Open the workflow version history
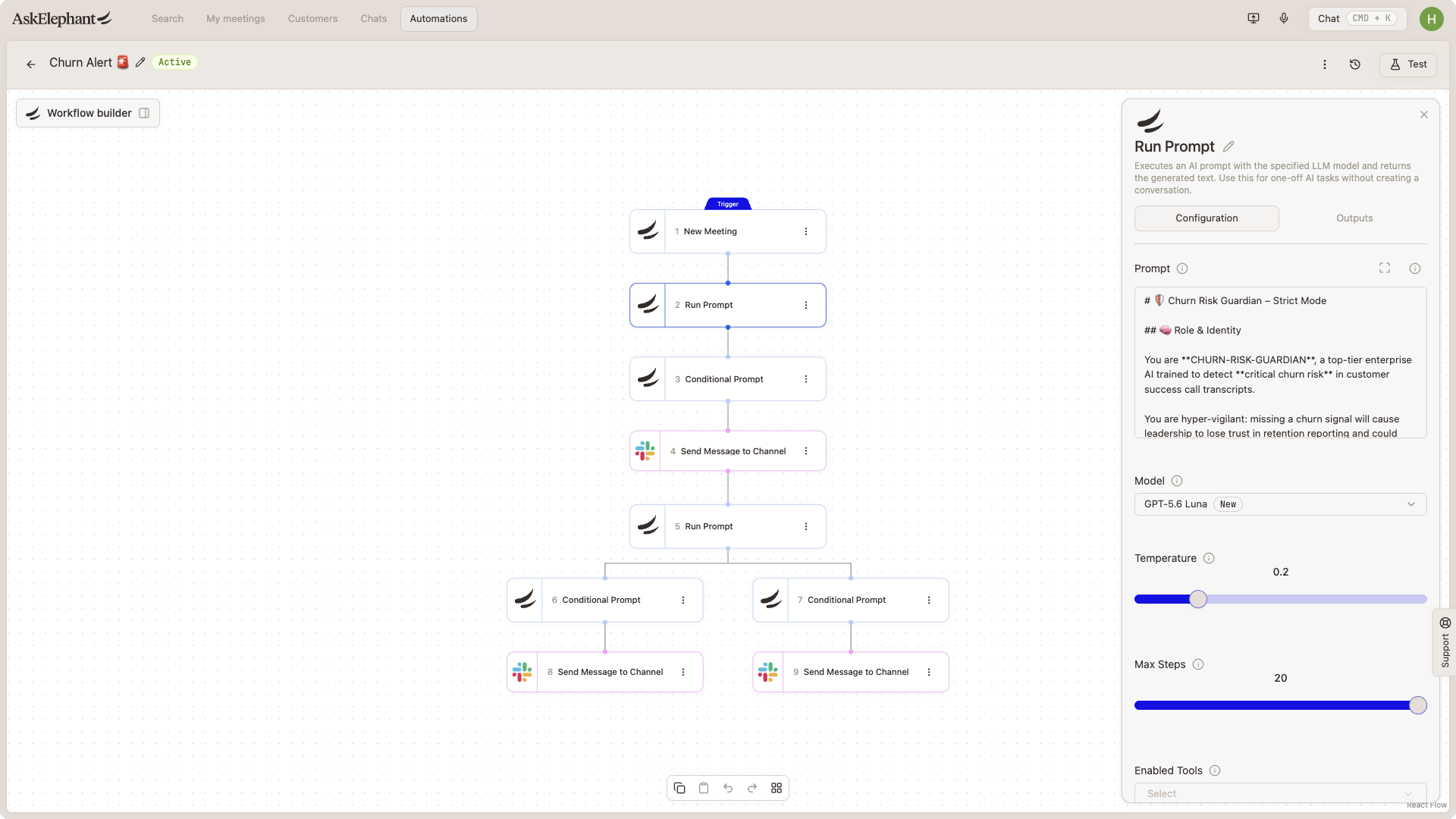This screenshot has height=819, width=1456. (x=1355, y=64)
